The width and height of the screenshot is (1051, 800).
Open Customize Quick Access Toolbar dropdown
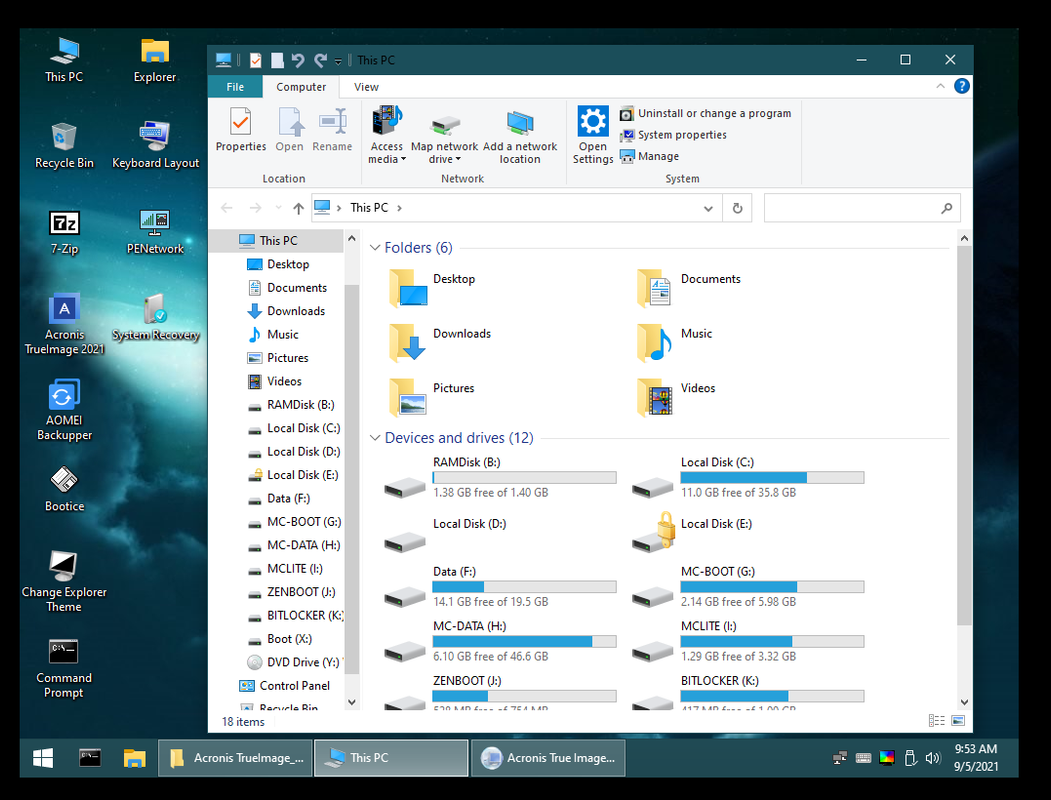tap(338, 61)
